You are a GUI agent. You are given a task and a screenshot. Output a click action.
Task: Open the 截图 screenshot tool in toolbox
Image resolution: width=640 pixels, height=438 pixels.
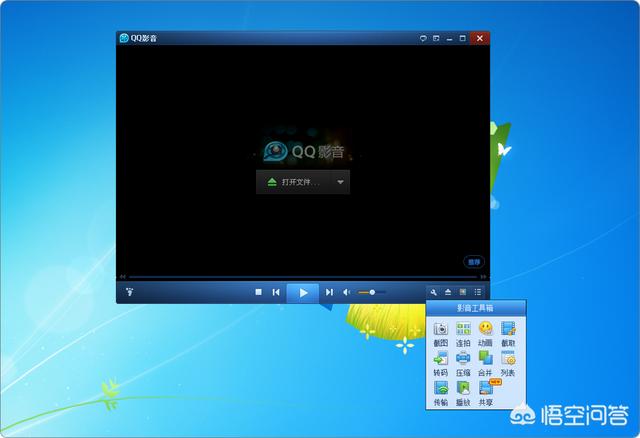(440, 334)
